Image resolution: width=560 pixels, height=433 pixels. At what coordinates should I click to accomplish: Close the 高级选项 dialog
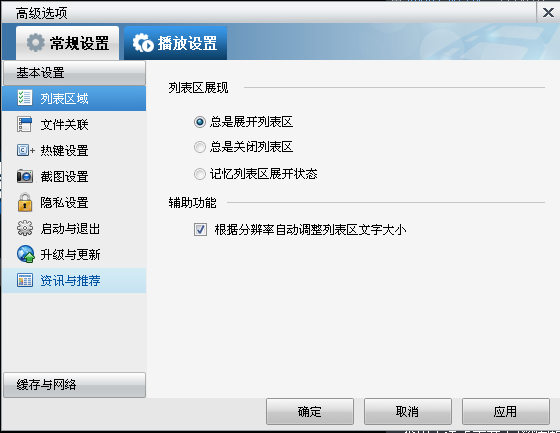pyautogui.click(x=548, y=13)
